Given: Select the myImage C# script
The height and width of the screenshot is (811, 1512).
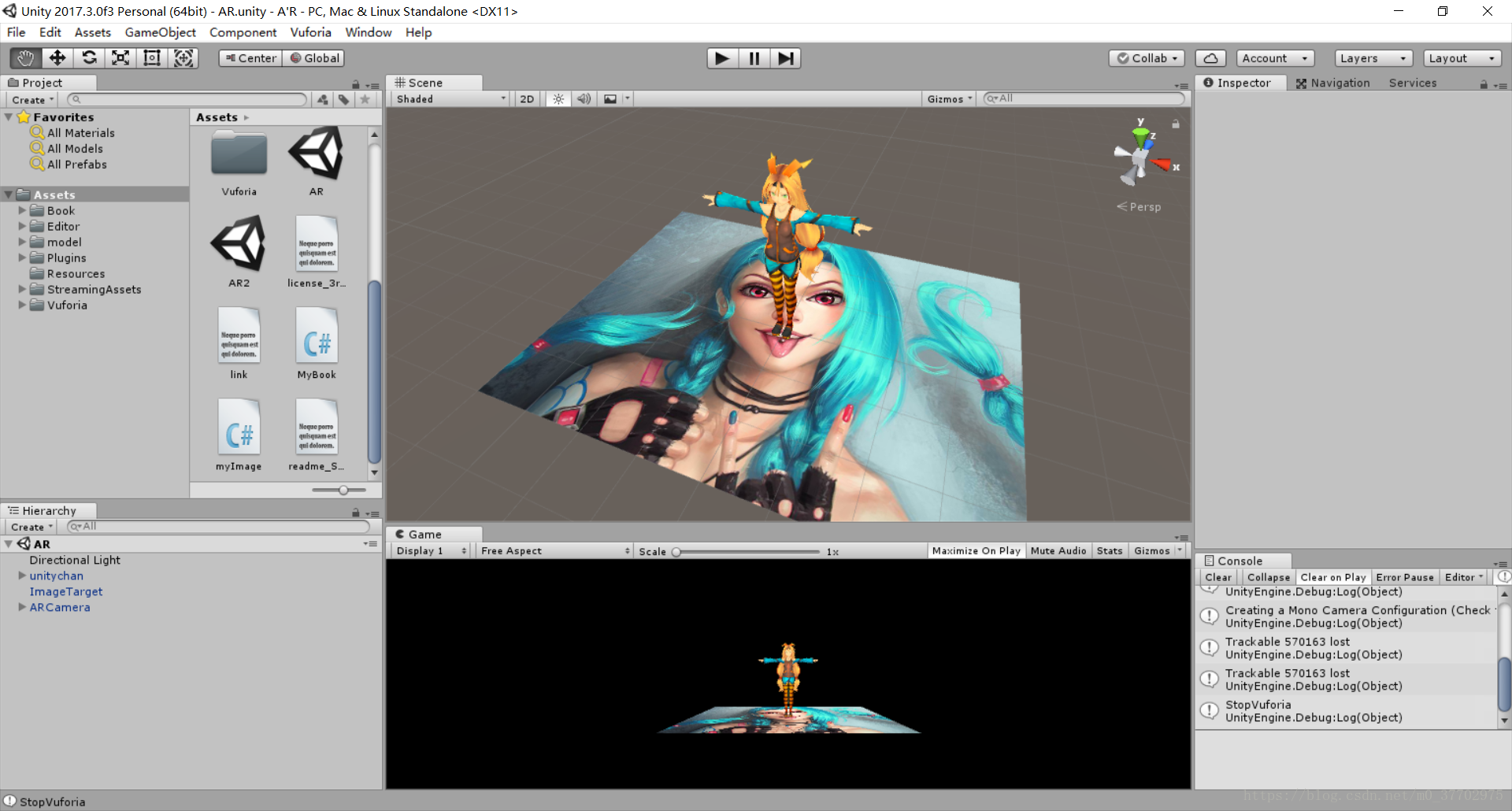Looking at the screenshot, I should click(239, 428).
